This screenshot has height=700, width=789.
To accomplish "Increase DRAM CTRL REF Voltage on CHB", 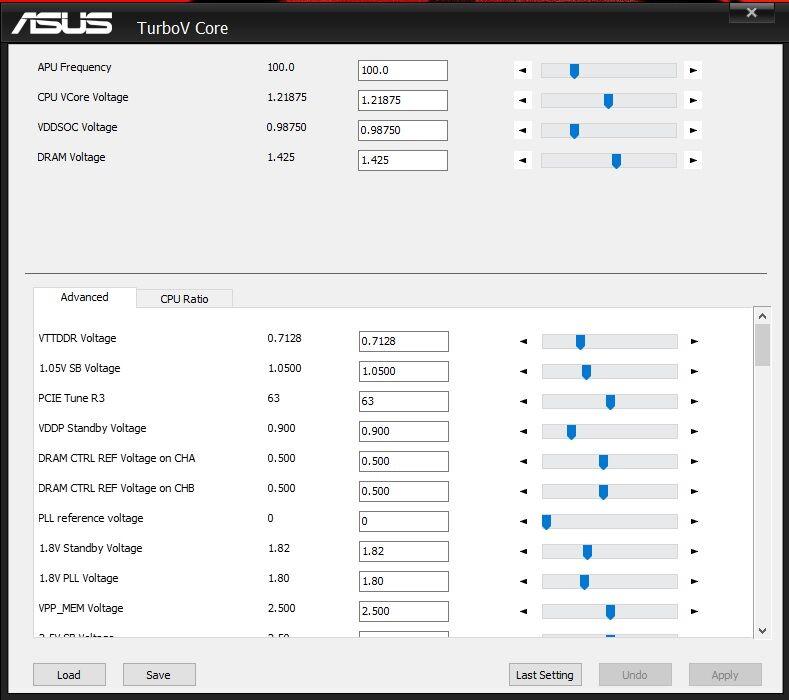I will click(x=694, y=491).
